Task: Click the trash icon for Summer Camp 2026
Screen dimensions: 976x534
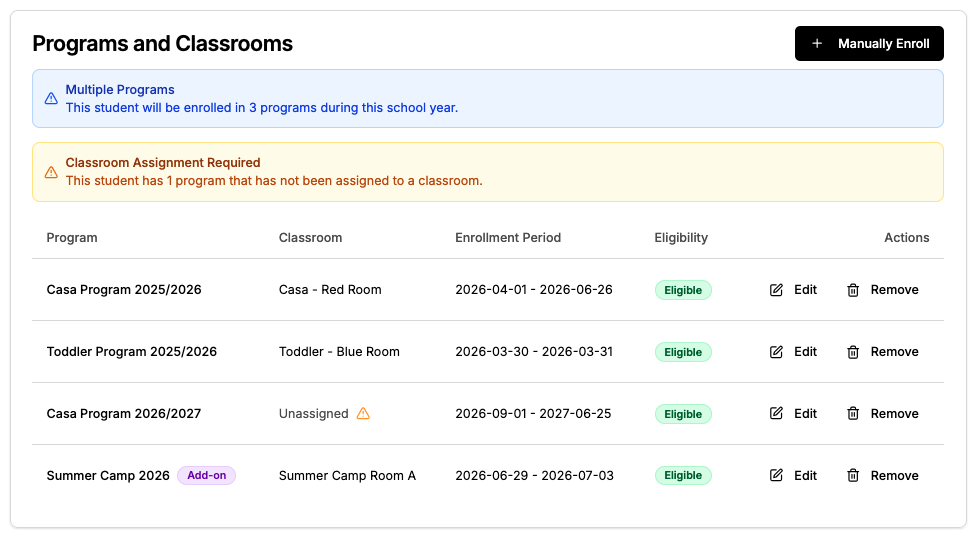Action: (853, 475)
